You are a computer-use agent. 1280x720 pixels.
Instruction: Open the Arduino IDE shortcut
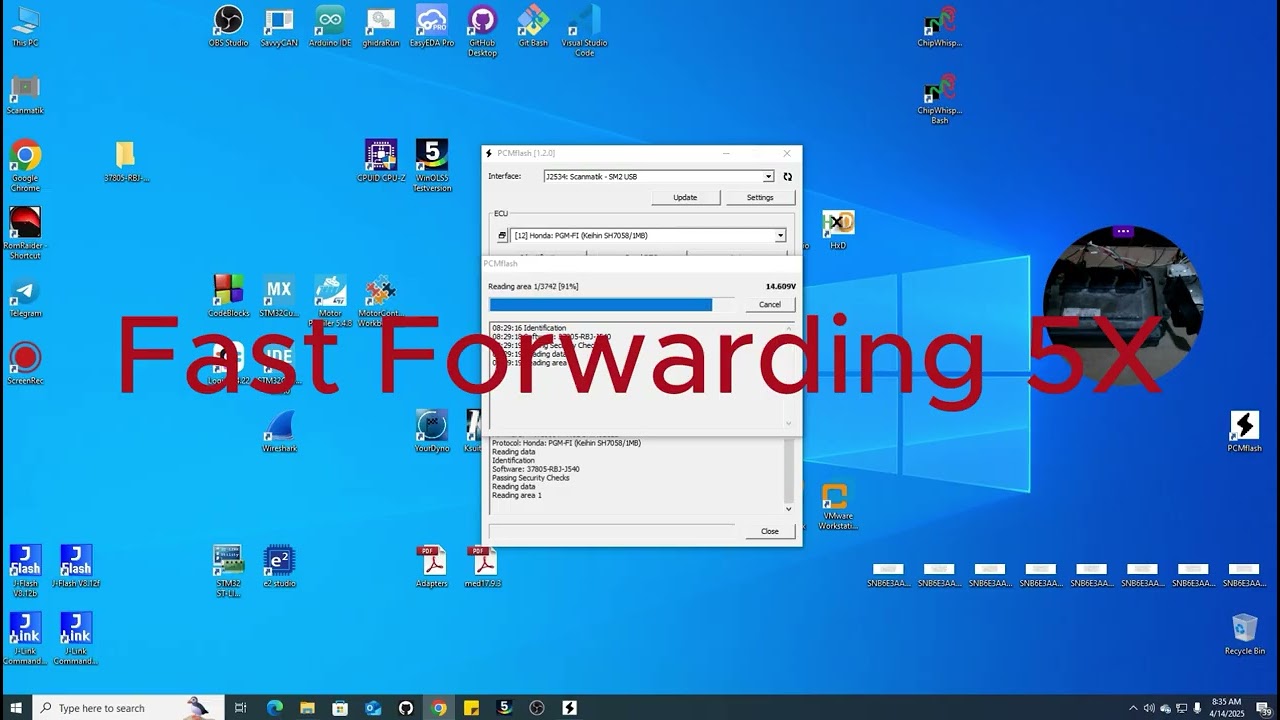pyautogui.click(x=330, y=26)
